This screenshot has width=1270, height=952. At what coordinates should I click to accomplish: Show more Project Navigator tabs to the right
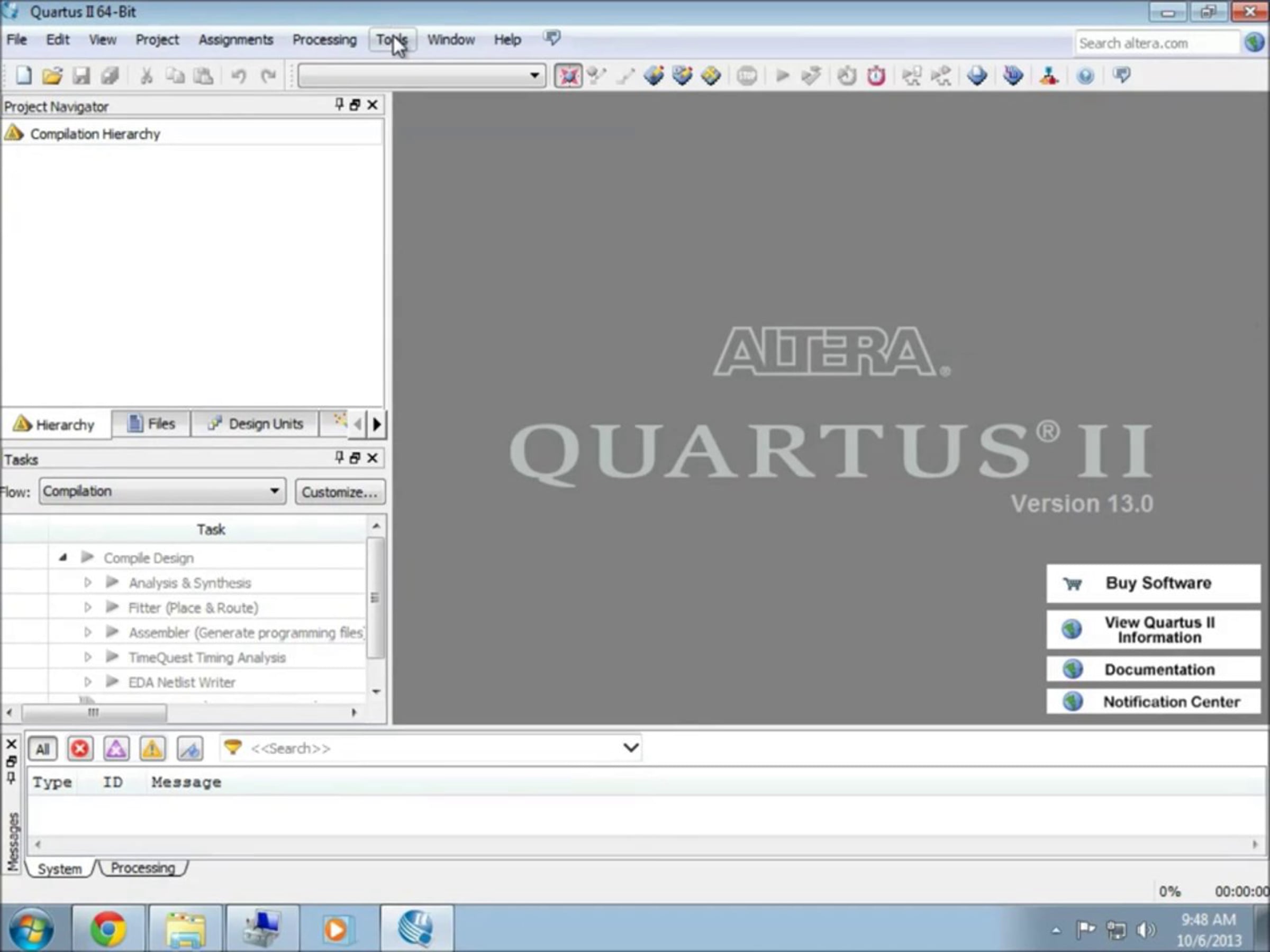click(377, 424)
